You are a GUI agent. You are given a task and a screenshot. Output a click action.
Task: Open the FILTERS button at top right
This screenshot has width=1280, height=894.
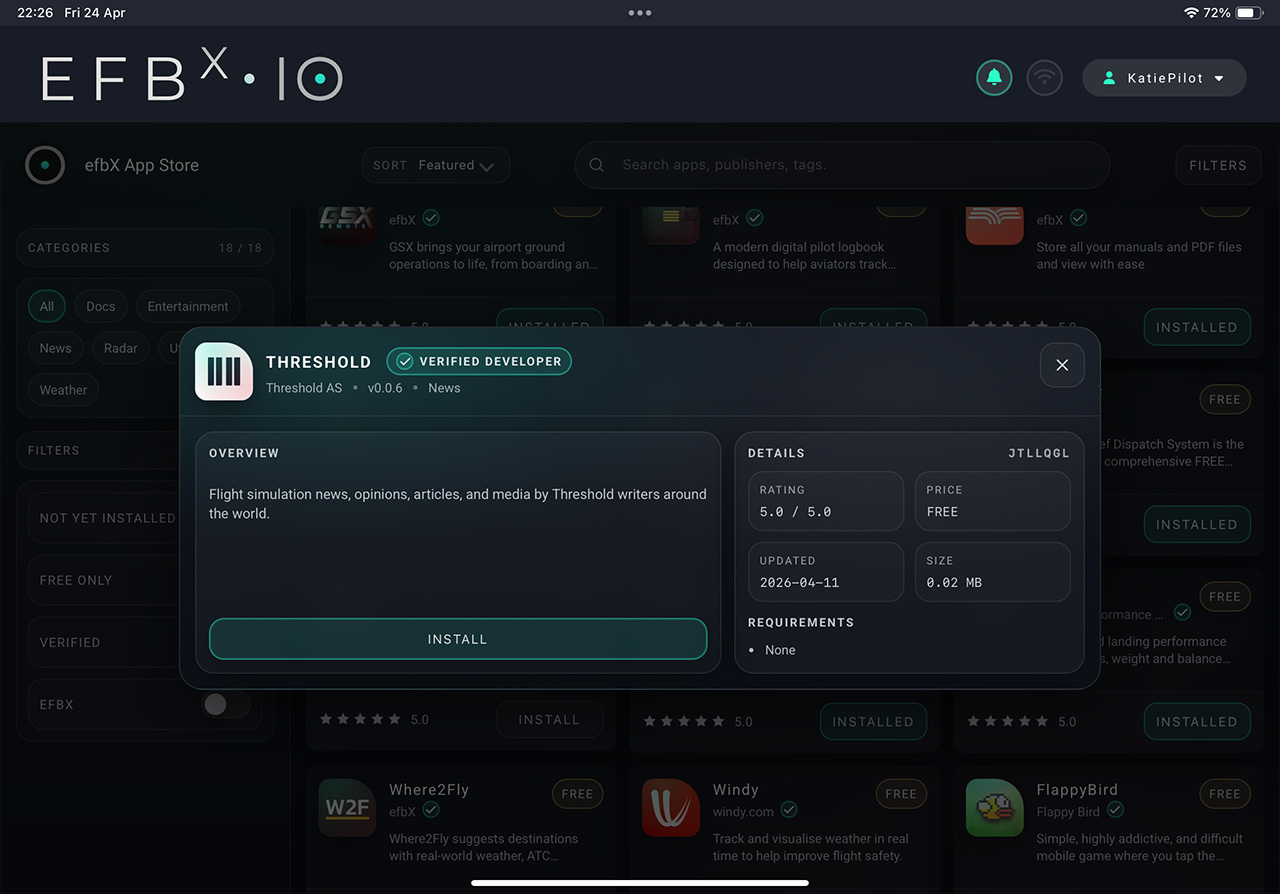tap(1217, 165)
